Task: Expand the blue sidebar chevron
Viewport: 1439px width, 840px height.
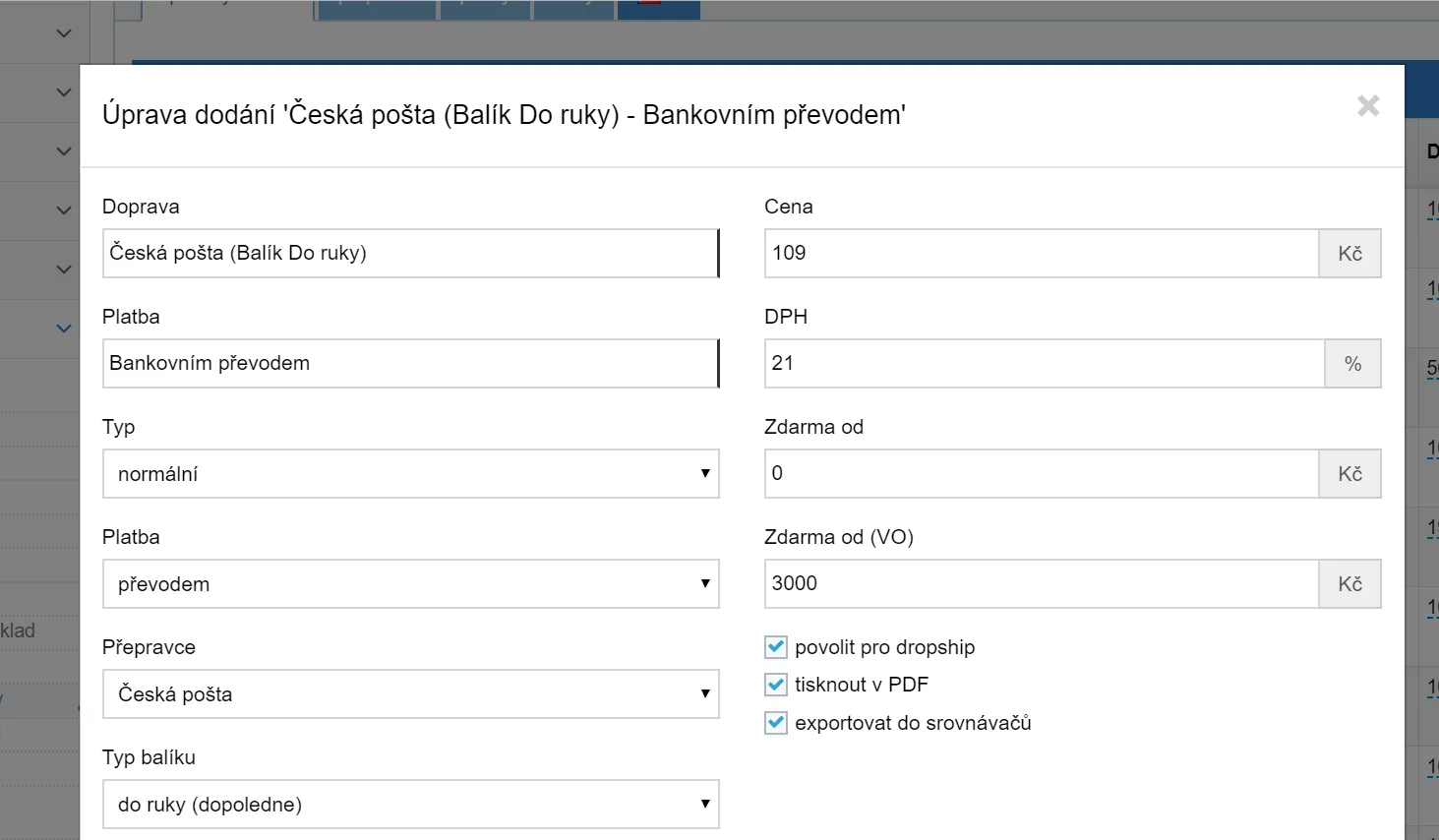Action: tap(64, 329)
